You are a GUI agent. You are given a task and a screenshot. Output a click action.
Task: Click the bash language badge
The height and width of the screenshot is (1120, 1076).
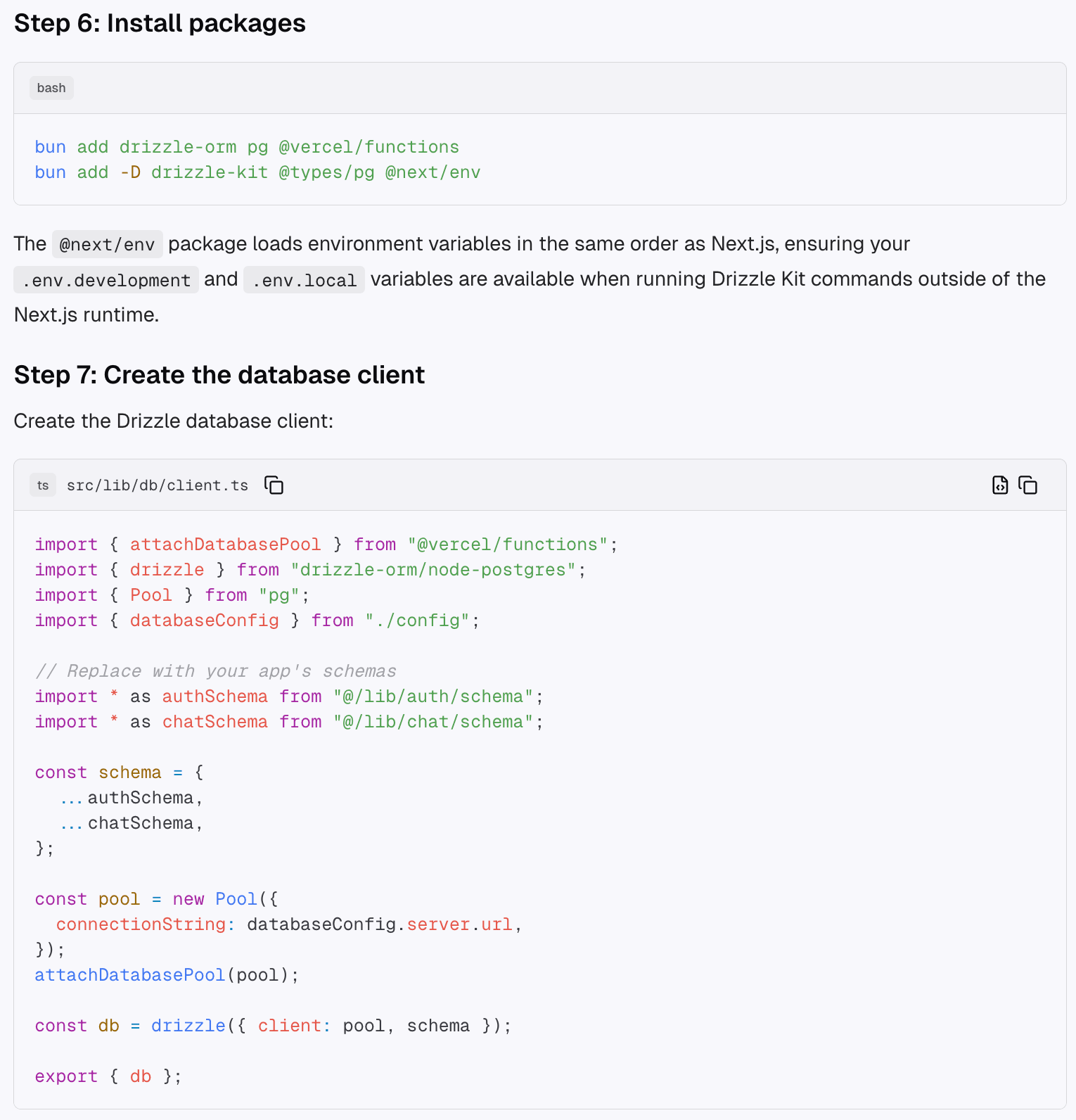(51, 88)
